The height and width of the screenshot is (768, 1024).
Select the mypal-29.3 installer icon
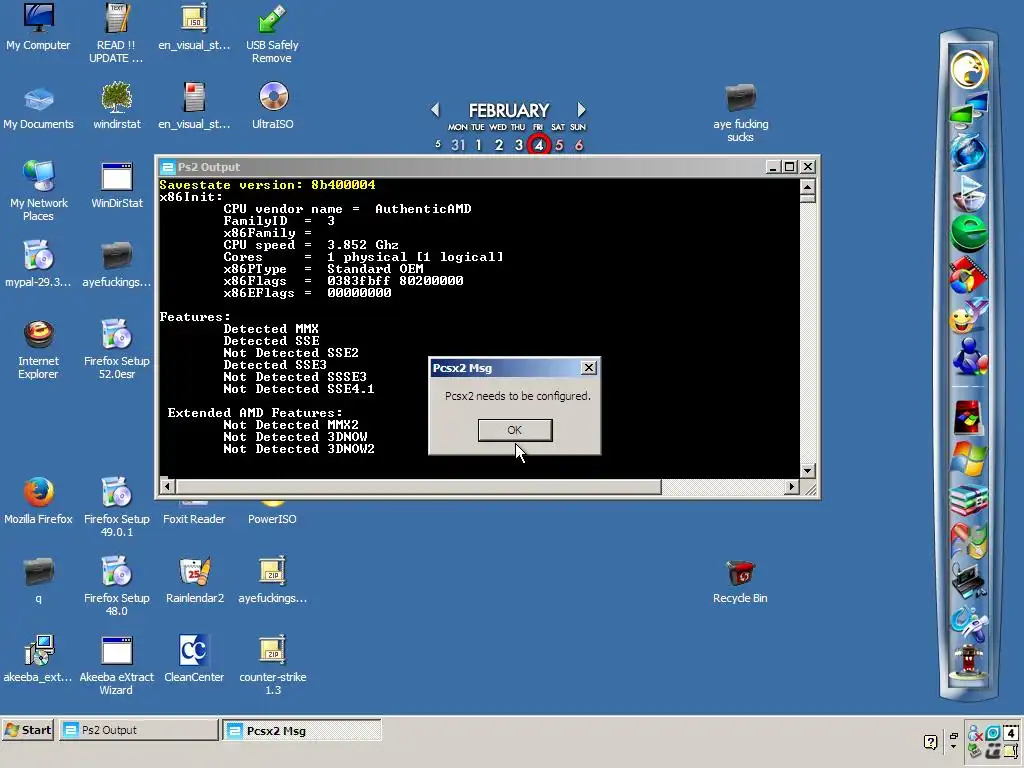pyautogui.click(x=39, y=264)
